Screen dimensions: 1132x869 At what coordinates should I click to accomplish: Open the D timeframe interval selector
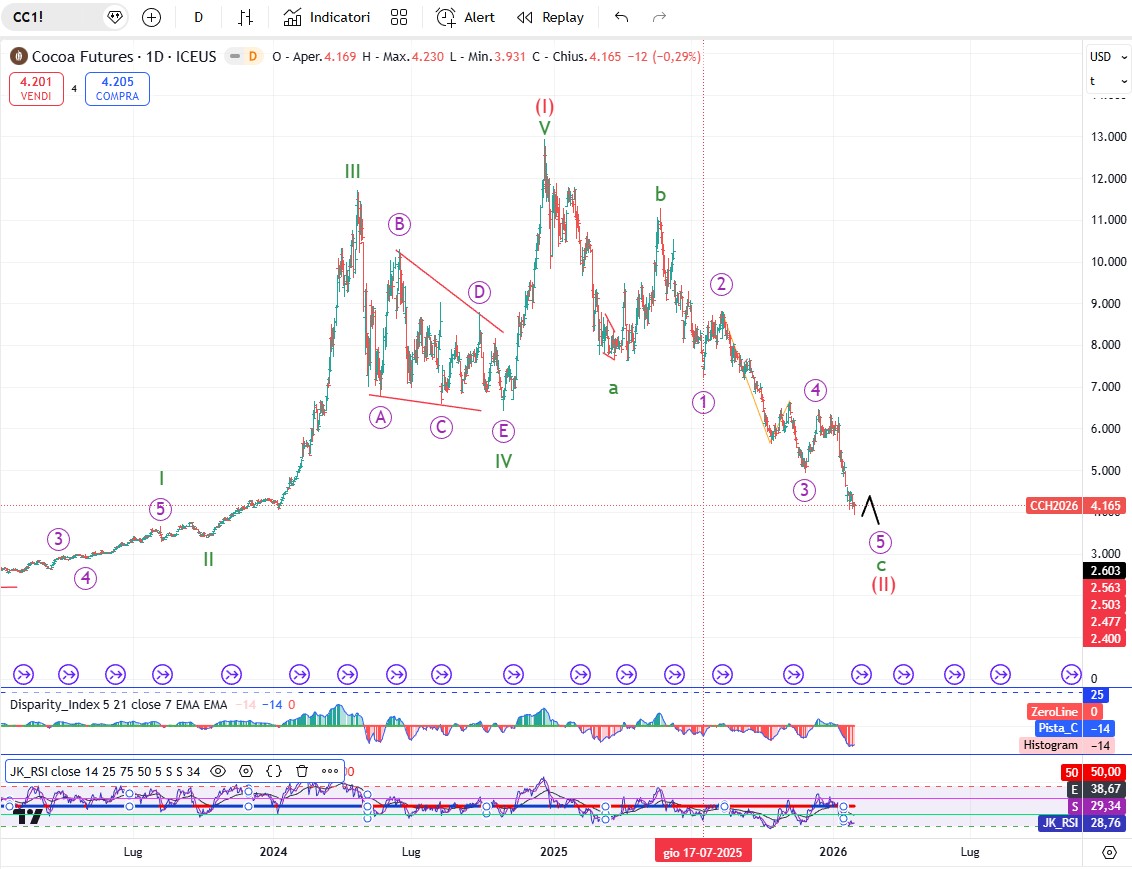coord(199,17)
